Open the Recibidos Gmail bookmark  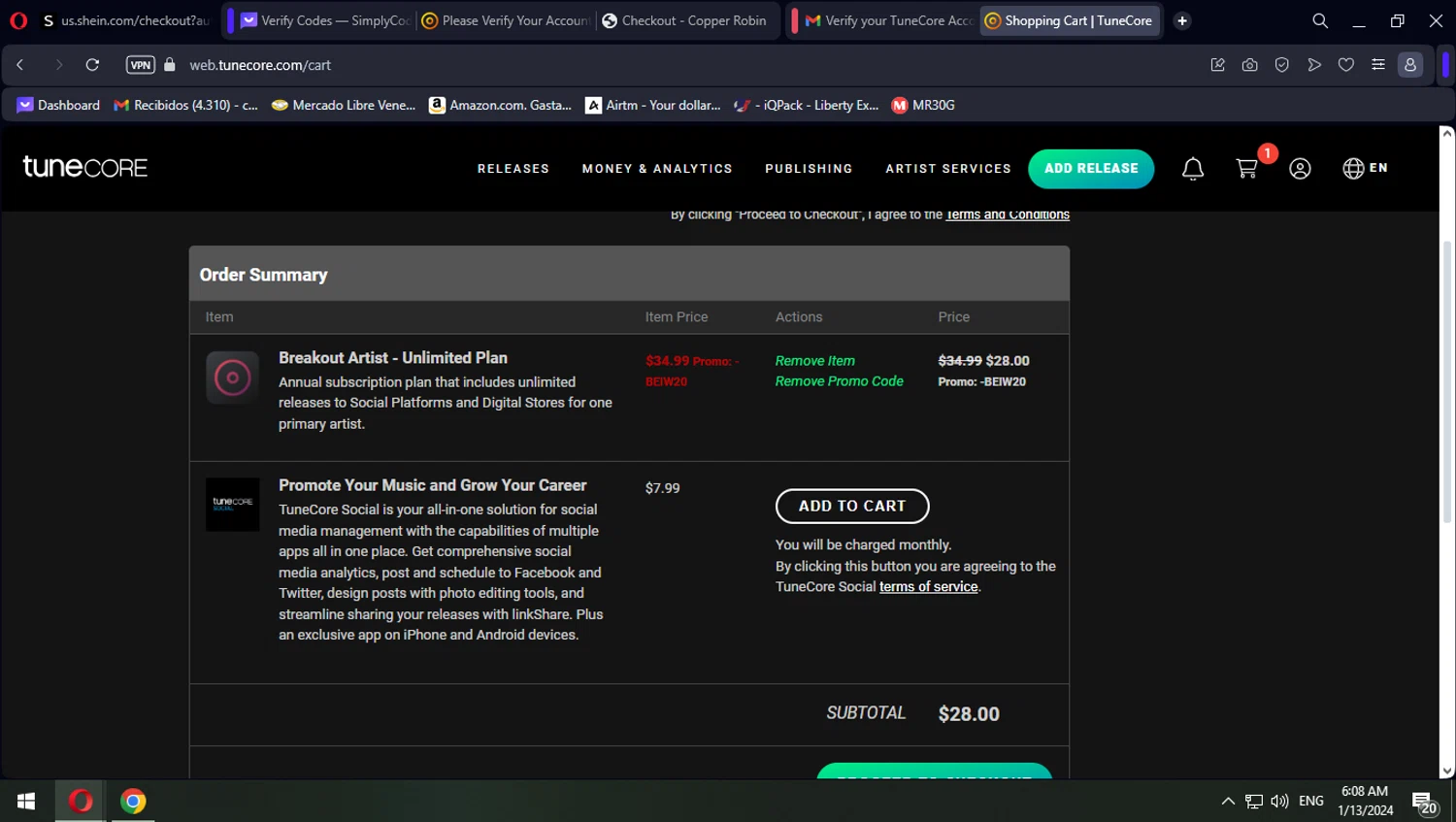[x=185, y=105]
